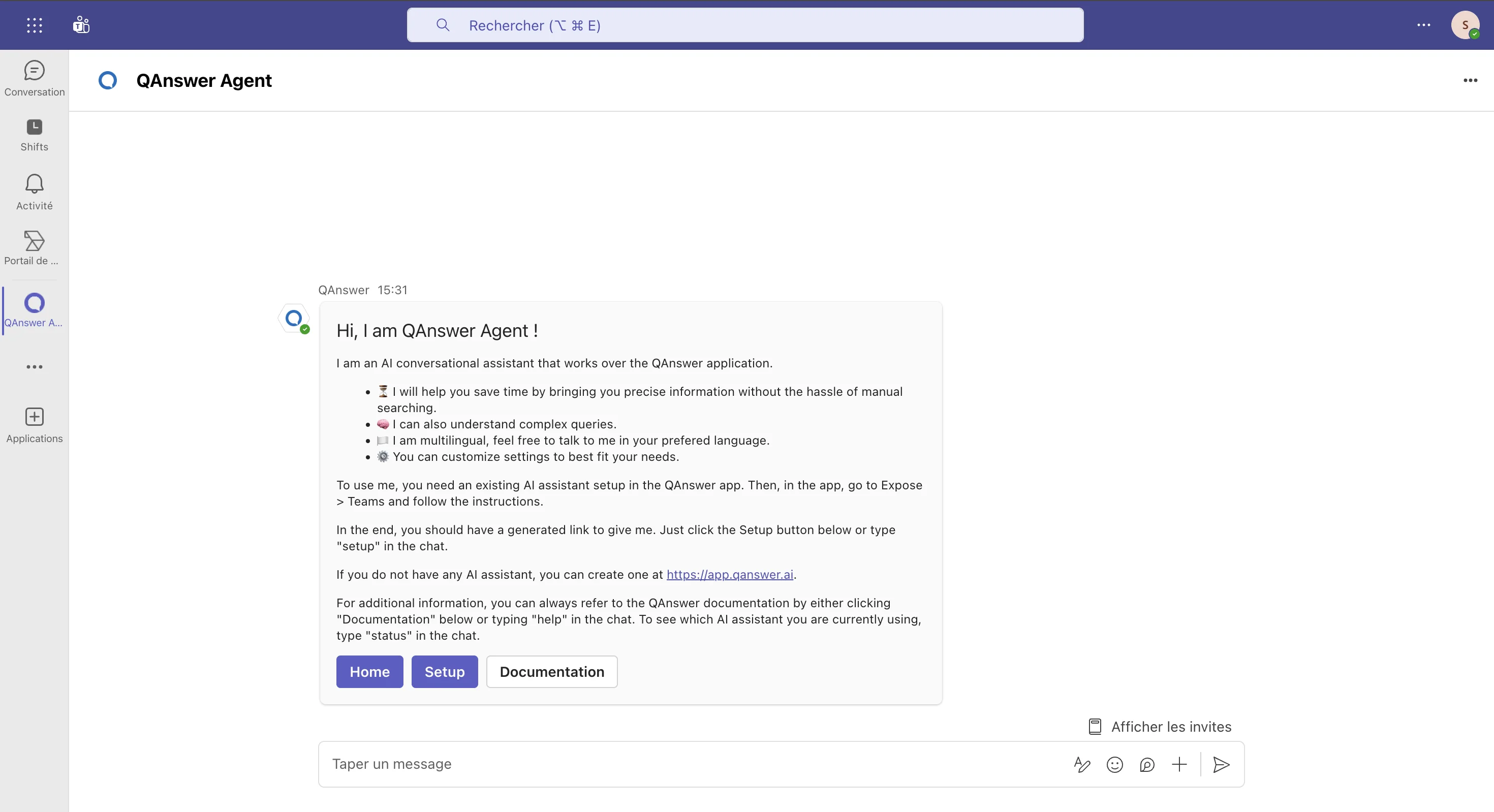The width and height of the screenshot is (1494, 812).
Task: Send the message
Action: pyautogui.click(x=1221, y=764)
